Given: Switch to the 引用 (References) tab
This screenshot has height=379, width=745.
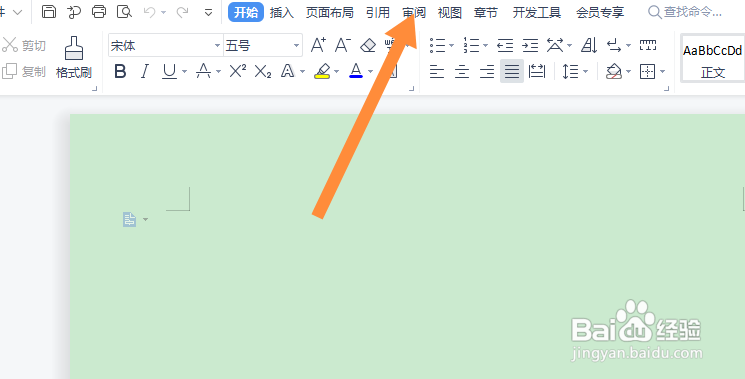Looking at the screenshot, I should pyautogui.click(x=378, y=13).
